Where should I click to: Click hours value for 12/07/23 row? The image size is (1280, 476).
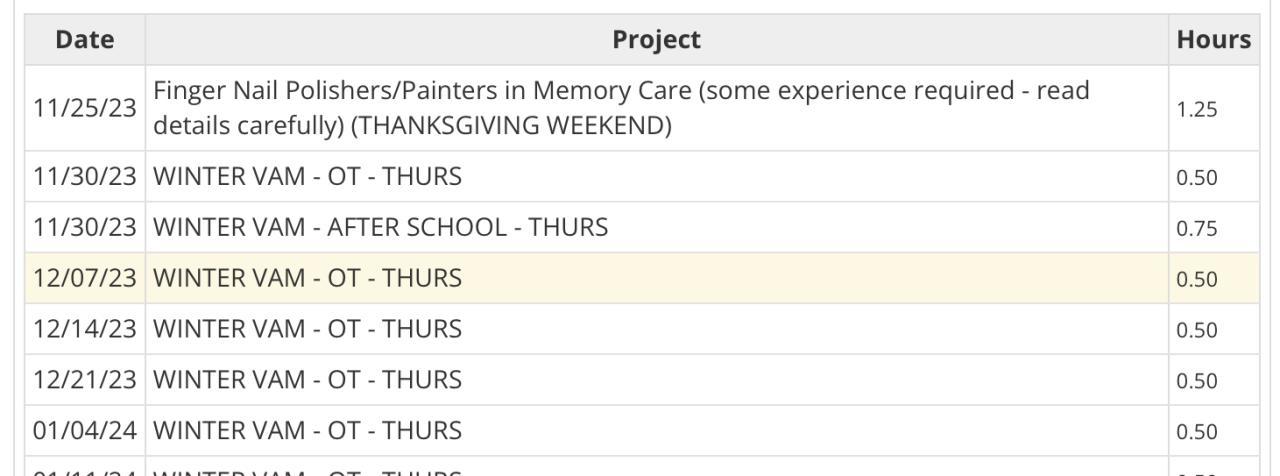coord(1197,279)
